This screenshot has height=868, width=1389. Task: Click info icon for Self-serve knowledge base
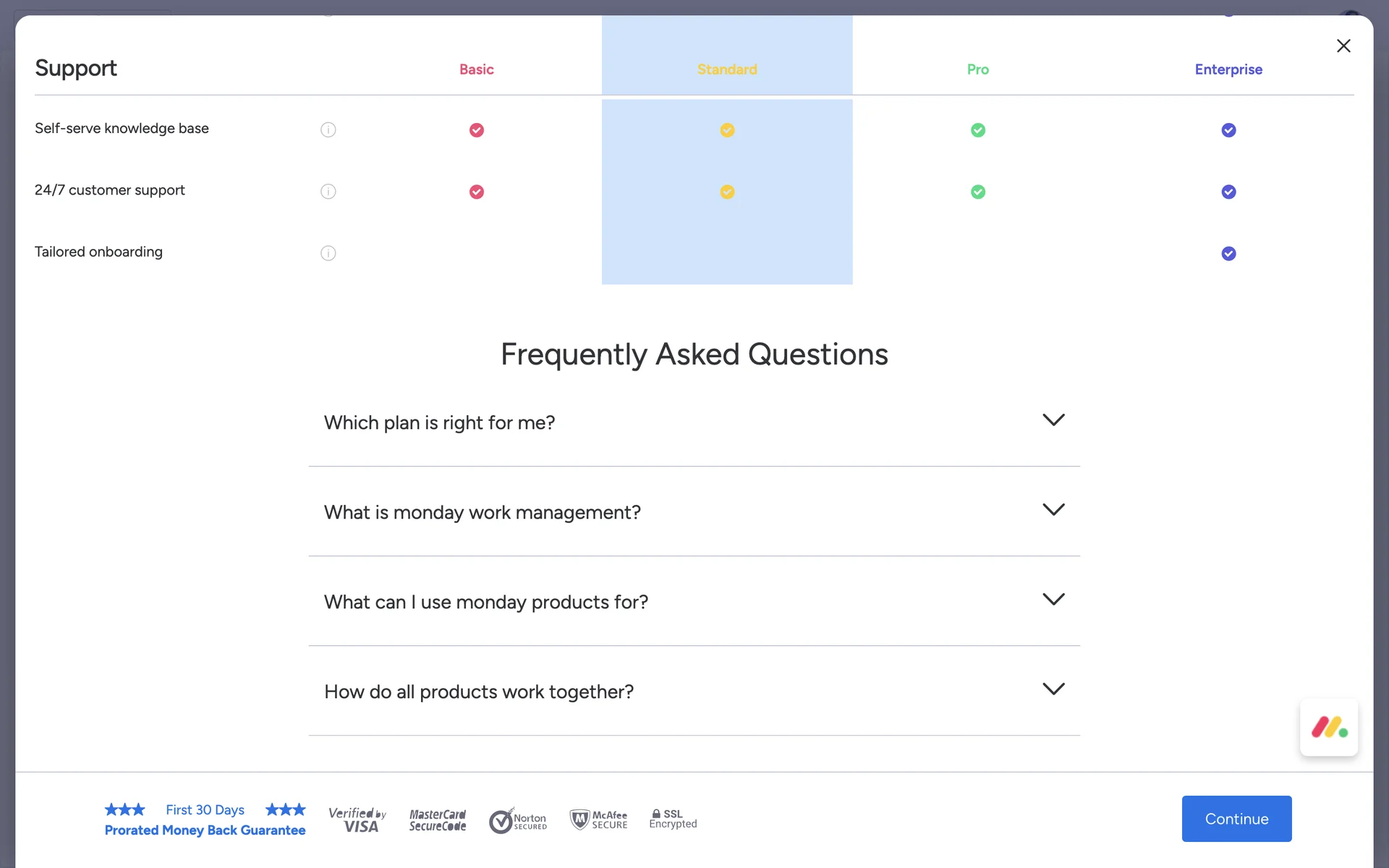coord(328,129)
